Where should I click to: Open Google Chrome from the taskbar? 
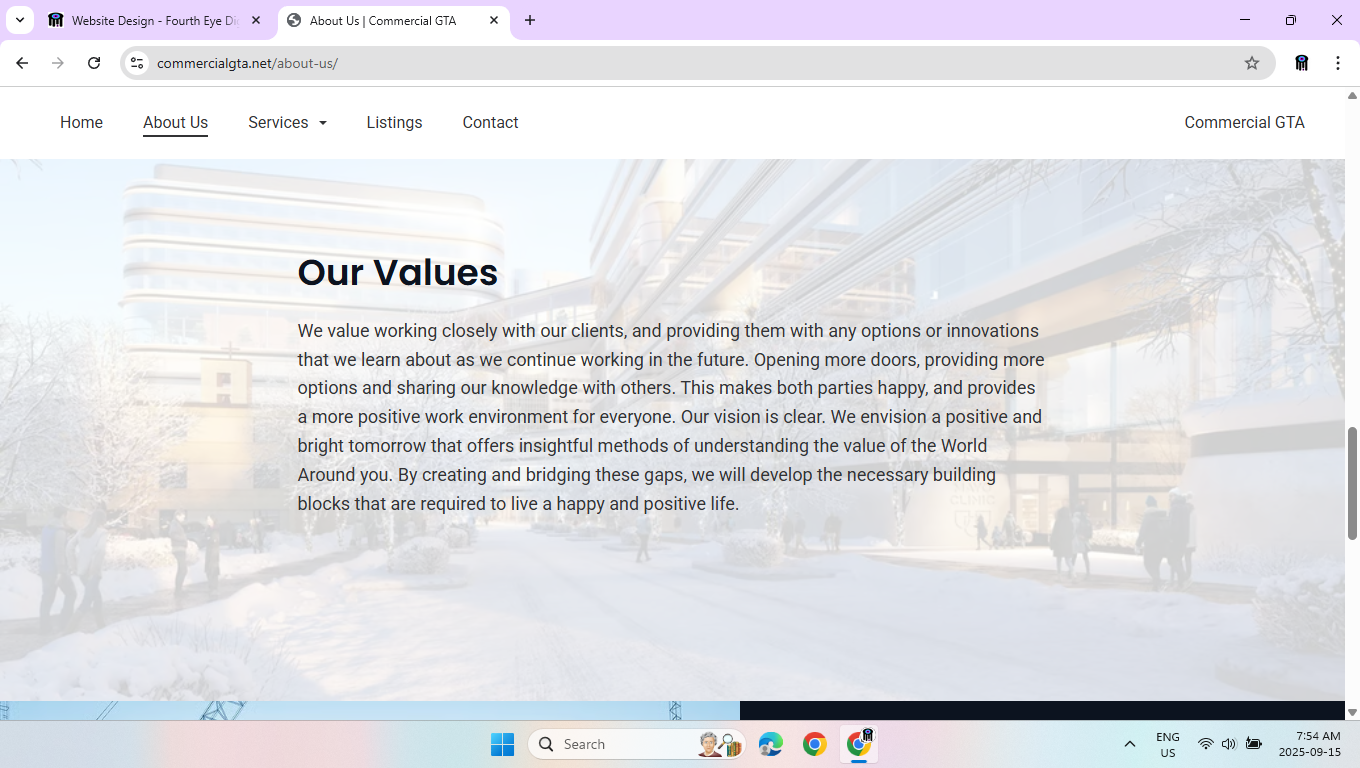tap(815, 744)
